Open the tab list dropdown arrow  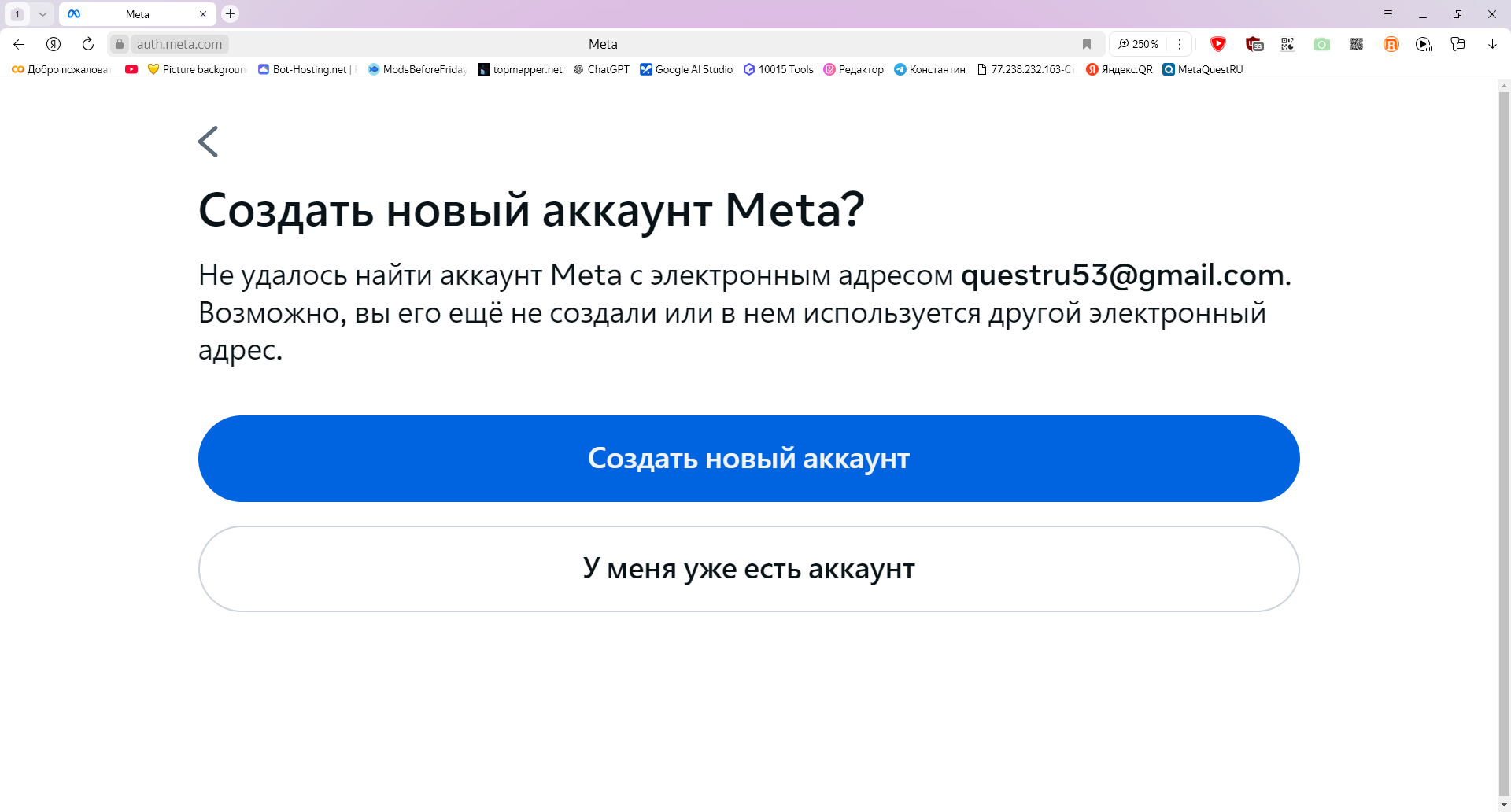tap(43, 13)
